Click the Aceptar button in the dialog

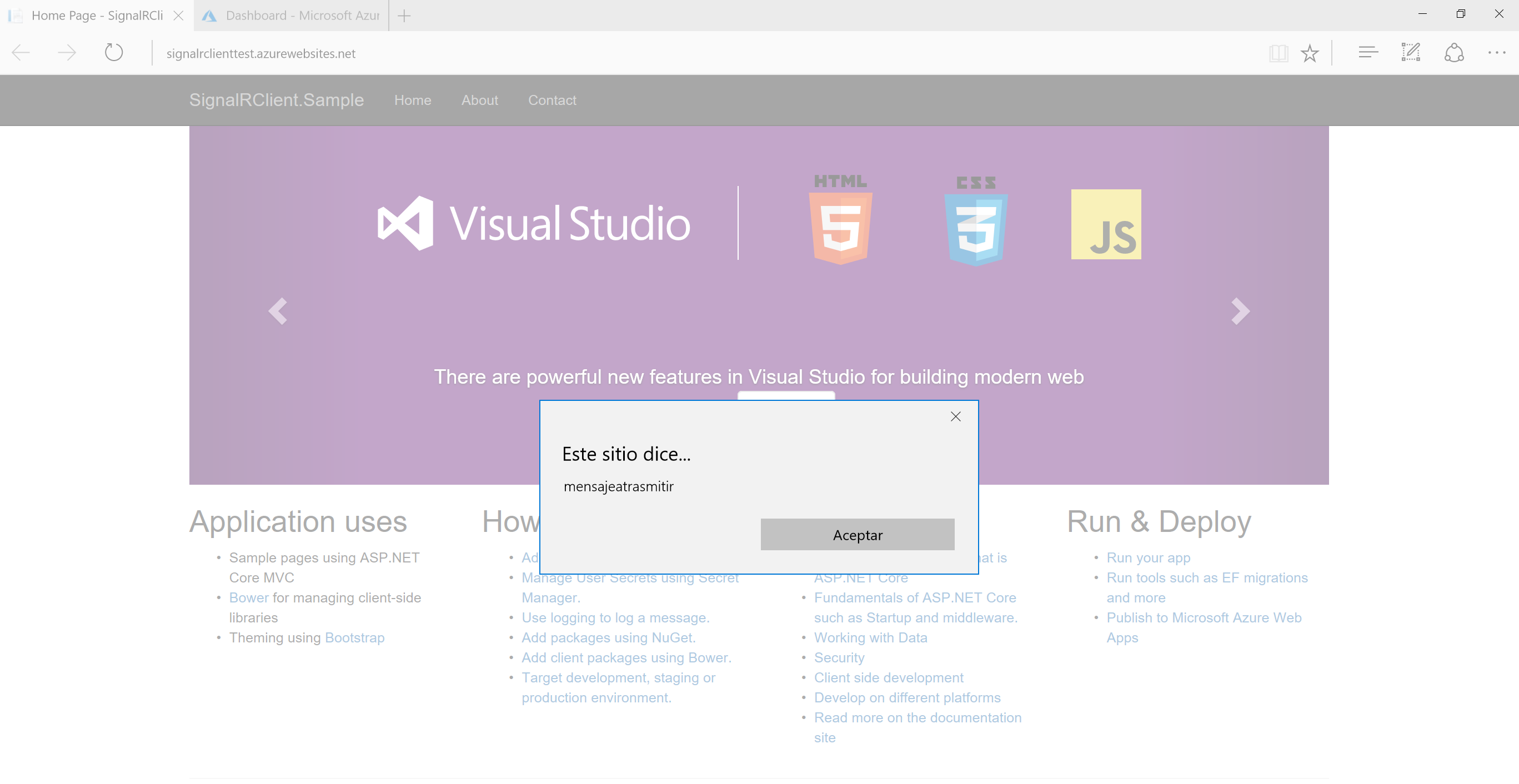(x=857, y=535)
